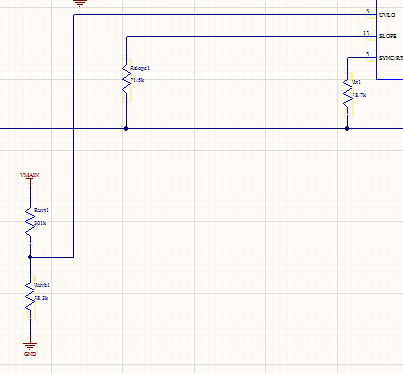Click the GND label text
Screen dimensions: 403x373
point(30,354)
